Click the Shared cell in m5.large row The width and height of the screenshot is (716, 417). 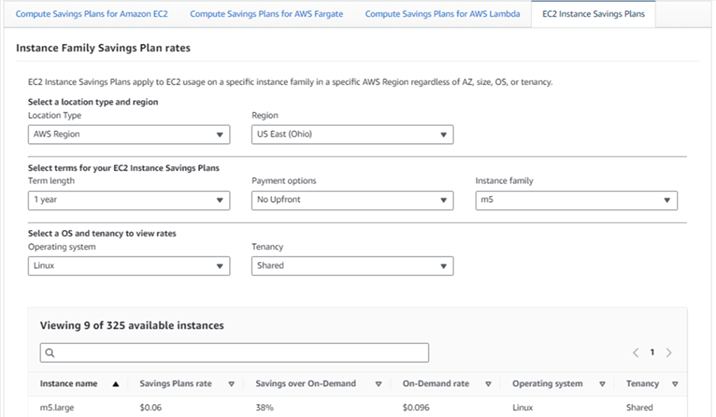tap(639, 407)
